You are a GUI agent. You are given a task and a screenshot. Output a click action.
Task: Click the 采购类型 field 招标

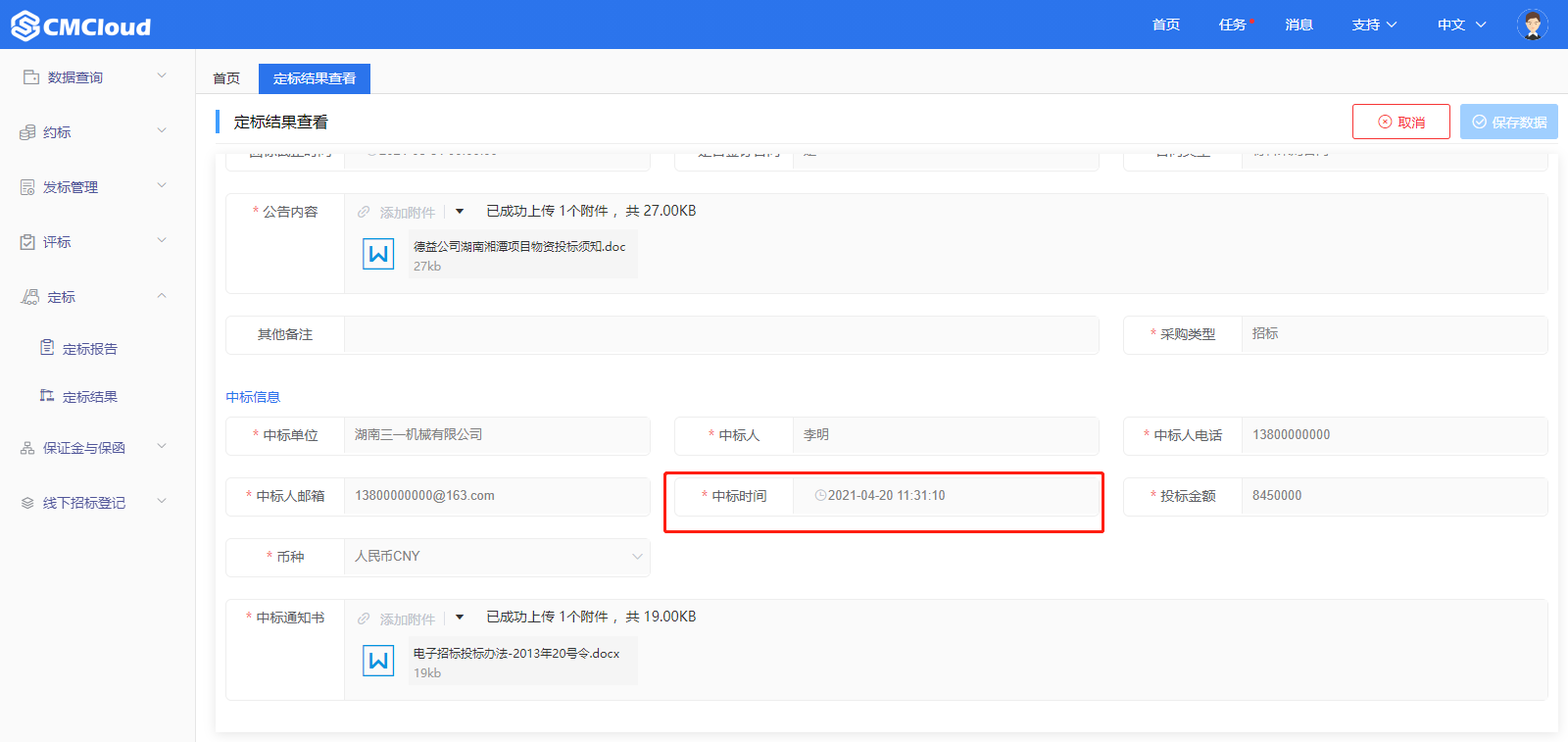point(1395,334)
